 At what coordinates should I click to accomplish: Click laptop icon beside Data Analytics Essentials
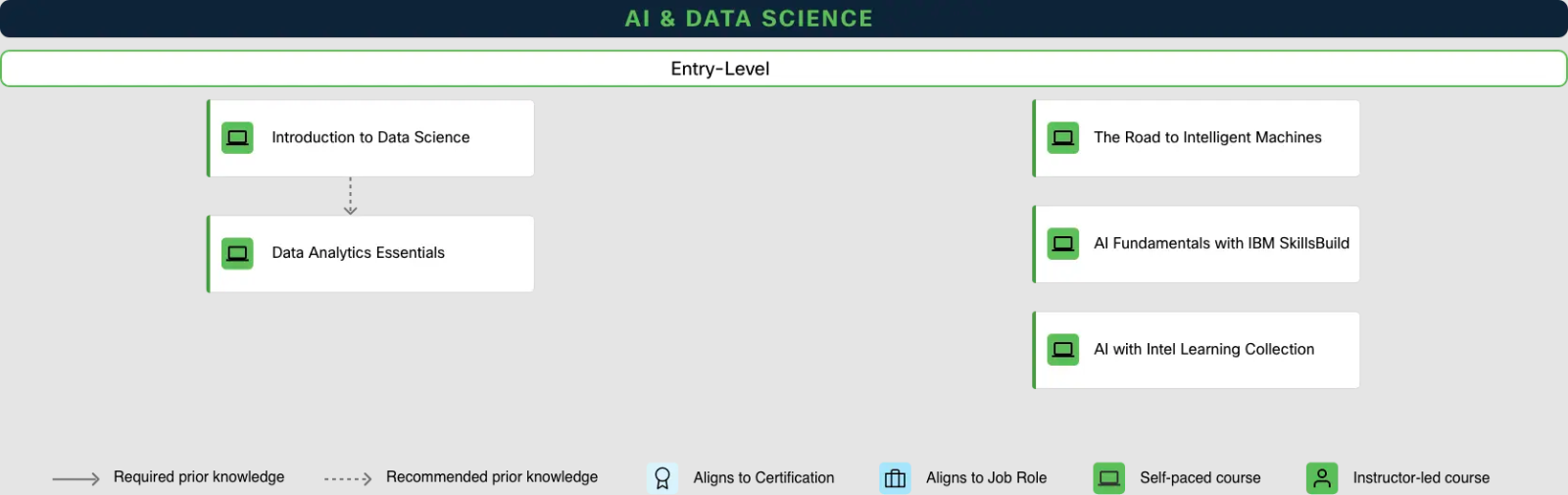(237, 254)
